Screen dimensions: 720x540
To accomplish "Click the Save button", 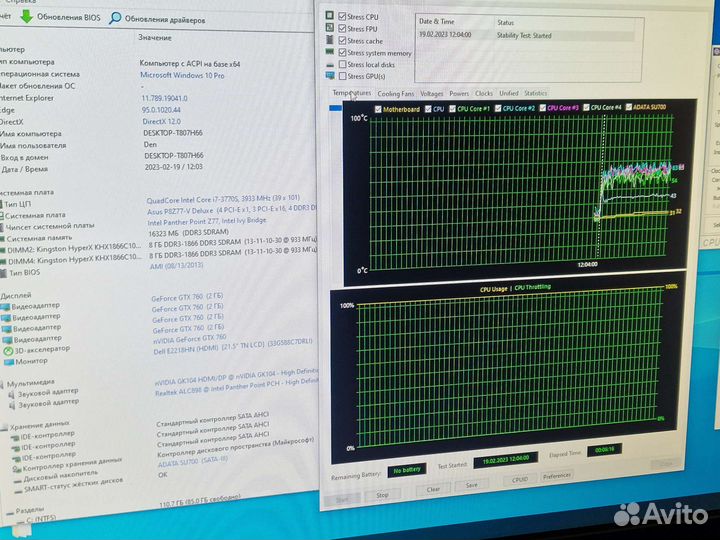I will tap(472, 485).
